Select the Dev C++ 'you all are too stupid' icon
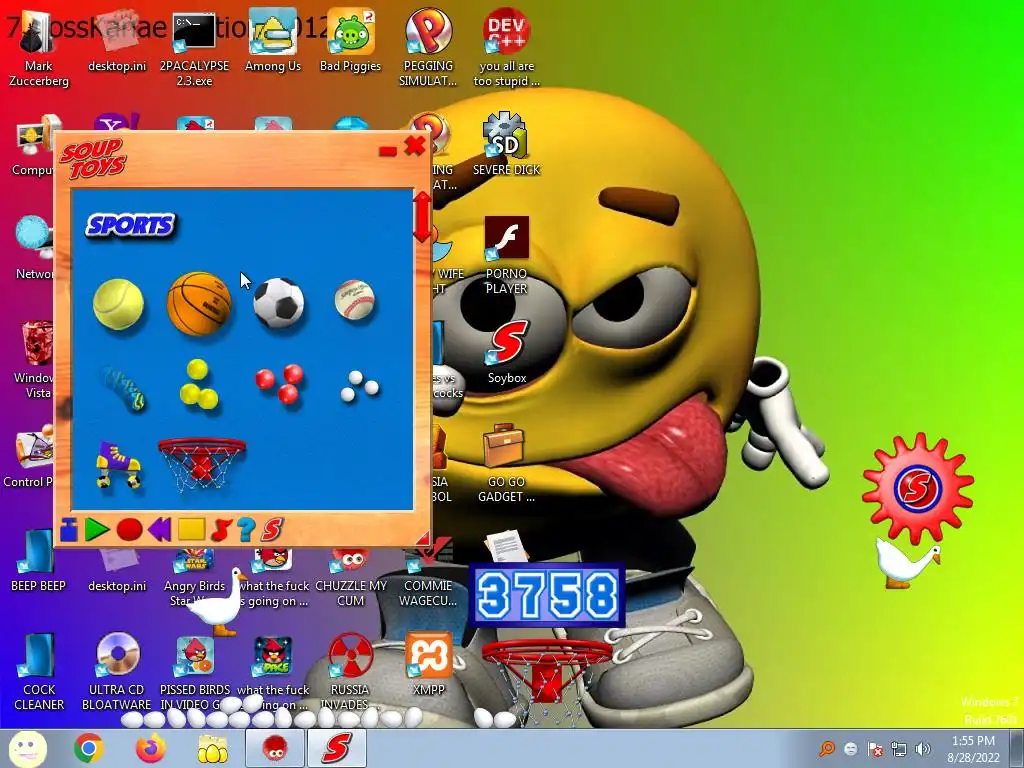1024x768 pixels. point(506,48)
